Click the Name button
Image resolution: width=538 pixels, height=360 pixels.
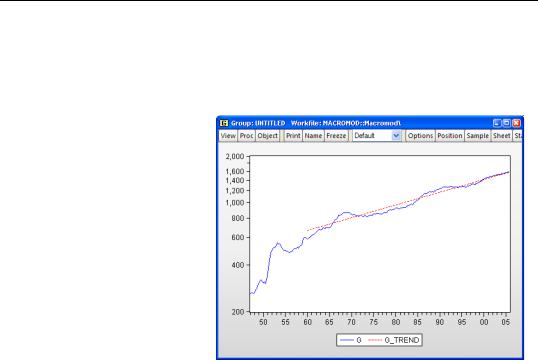pos(313,136)
